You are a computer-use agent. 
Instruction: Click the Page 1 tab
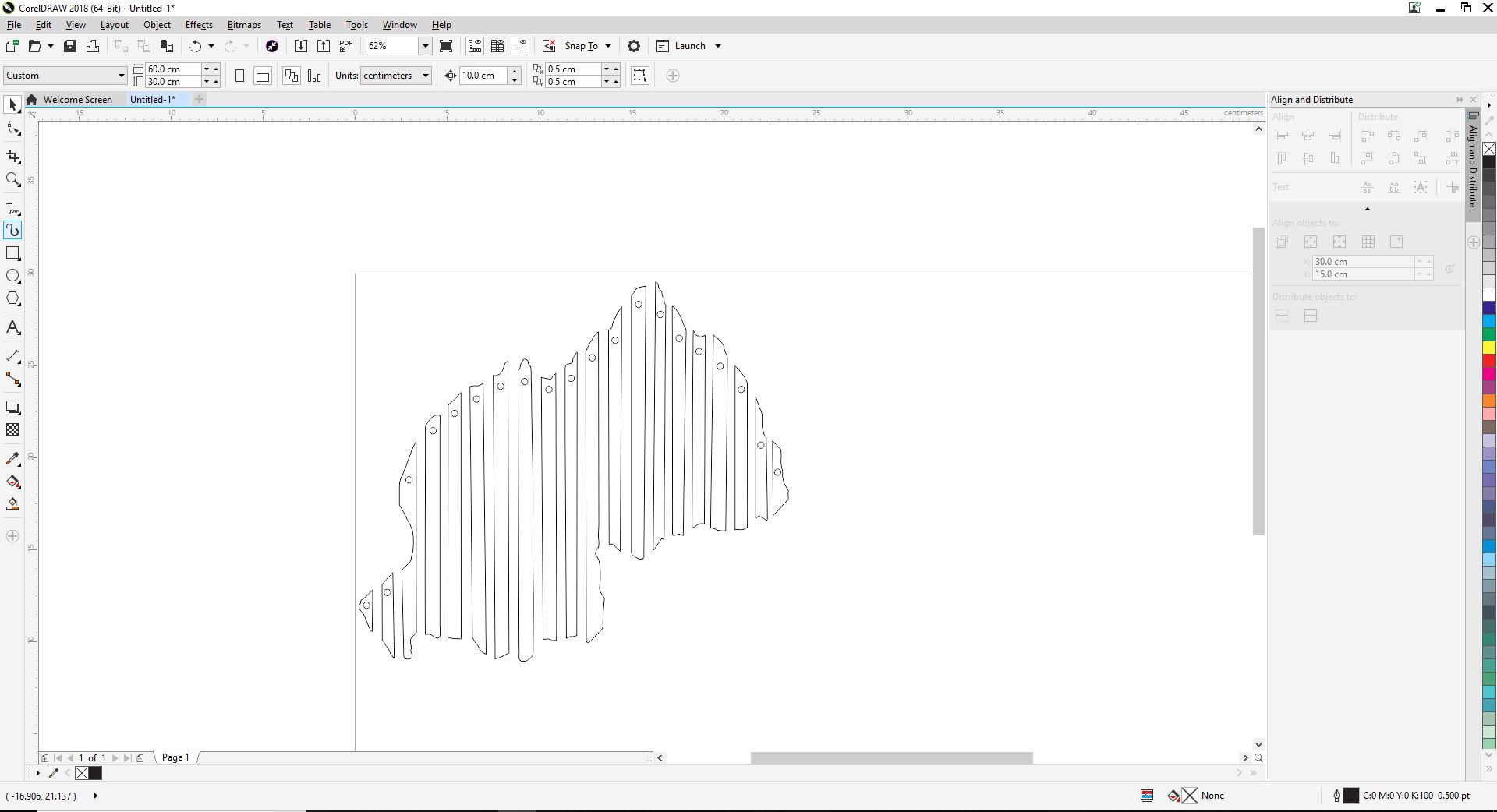tap(175, 757)
